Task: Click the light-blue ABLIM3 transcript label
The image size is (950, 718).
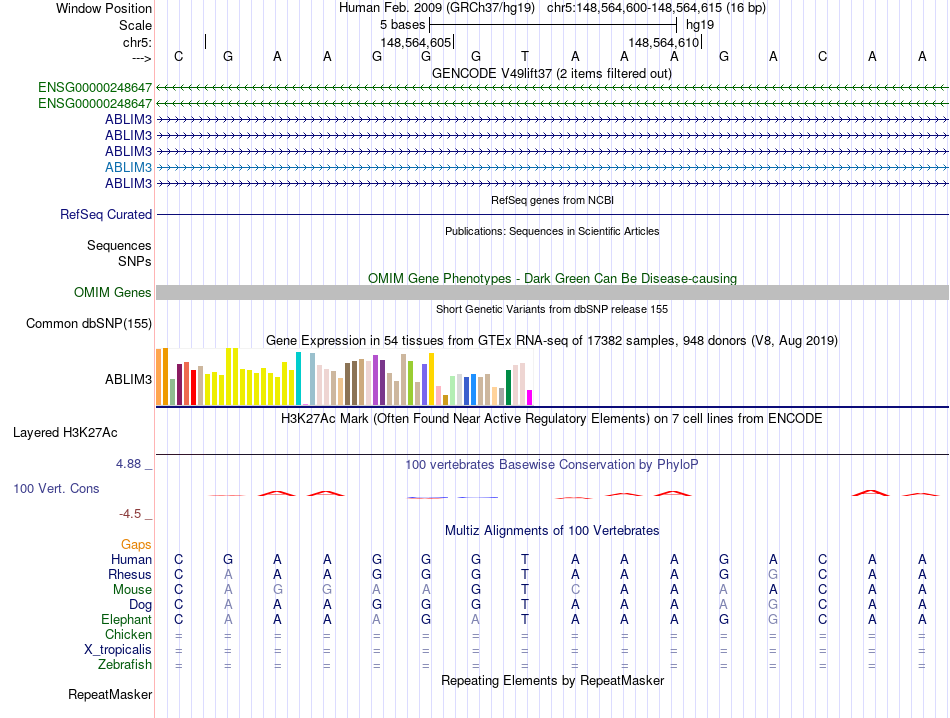Action: [x=128, y=167]
